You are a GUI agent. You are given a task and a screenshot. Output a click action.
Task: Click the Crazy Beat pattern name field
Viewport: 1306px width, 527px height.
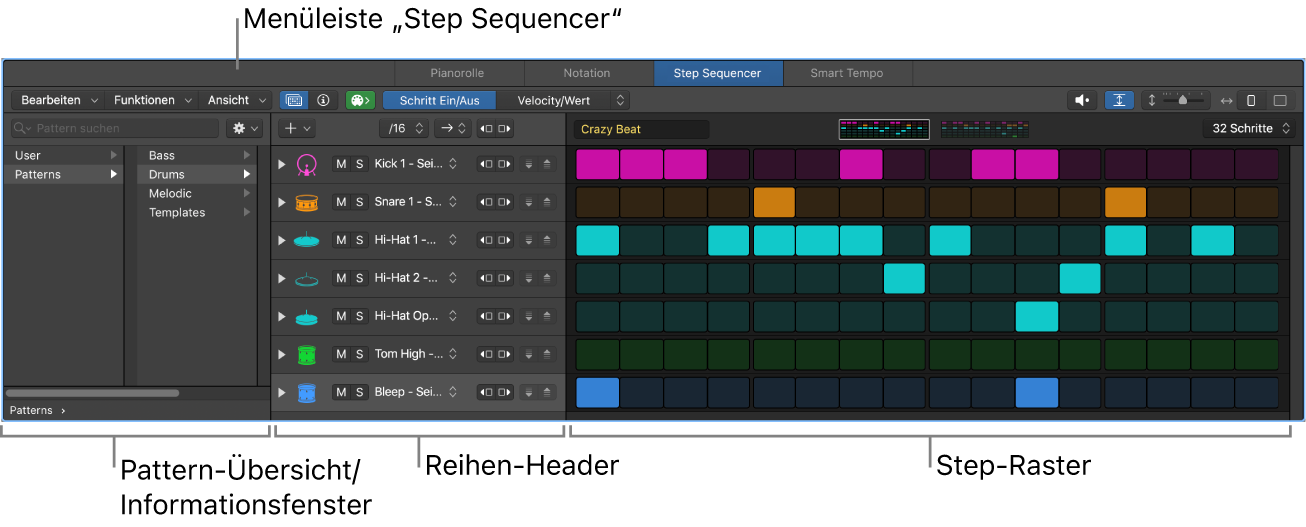(x=641, y=129)
